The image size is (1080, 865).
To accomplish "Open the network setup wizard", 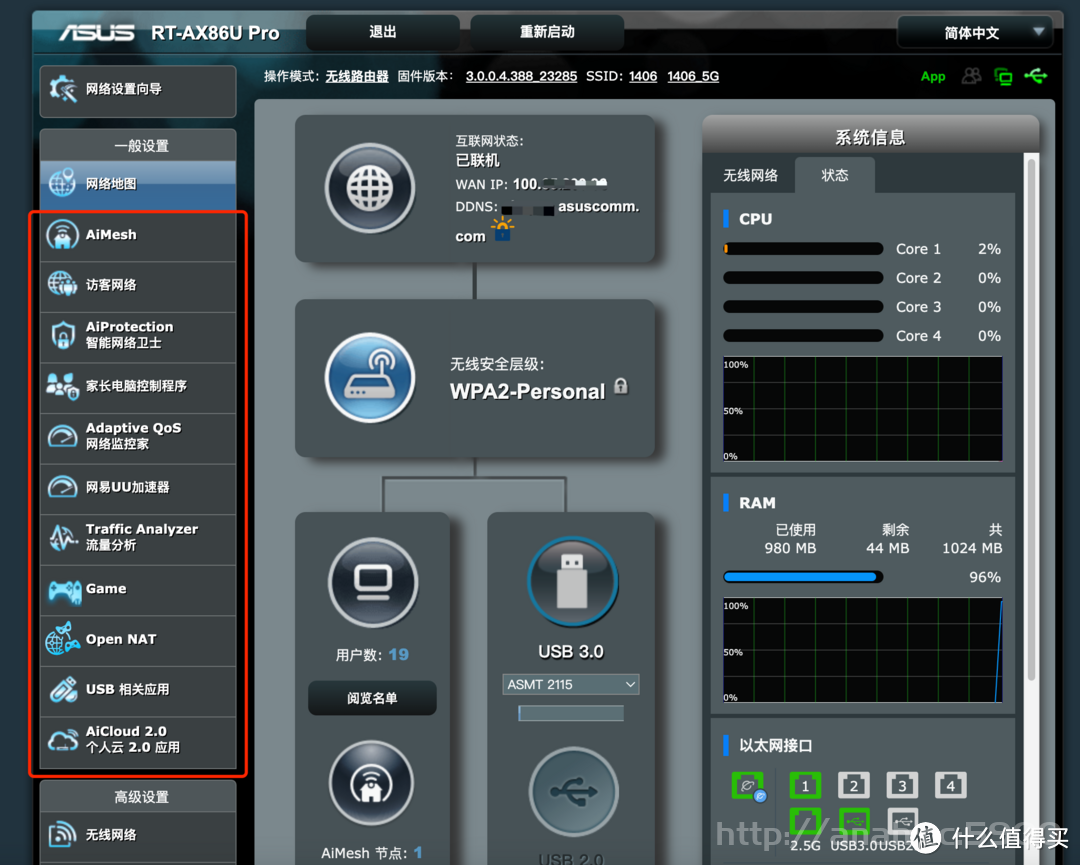I will [138, 90].
